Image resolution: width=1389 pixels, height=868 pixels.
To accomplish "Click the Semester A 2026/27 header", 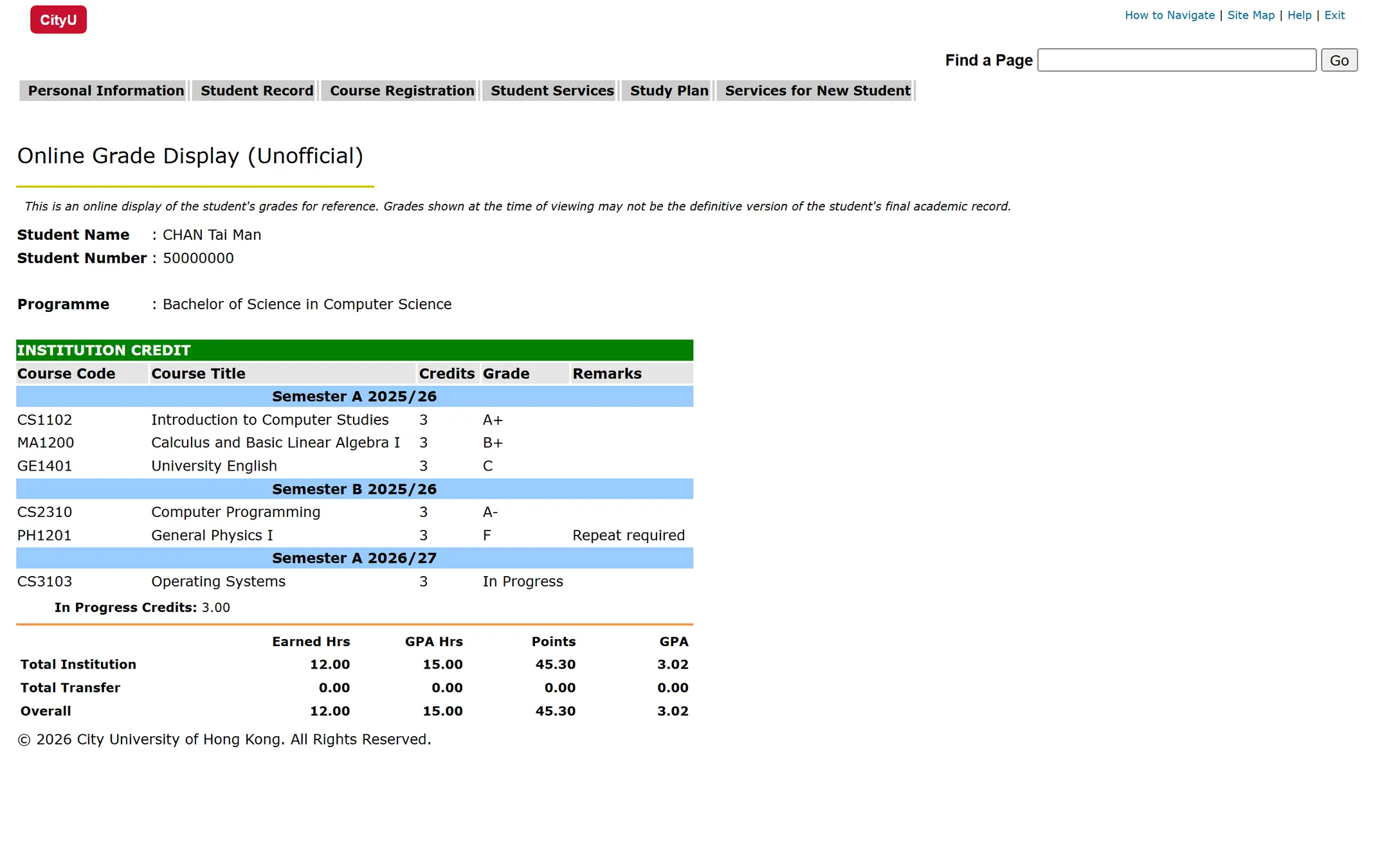I will pos(354,558).
